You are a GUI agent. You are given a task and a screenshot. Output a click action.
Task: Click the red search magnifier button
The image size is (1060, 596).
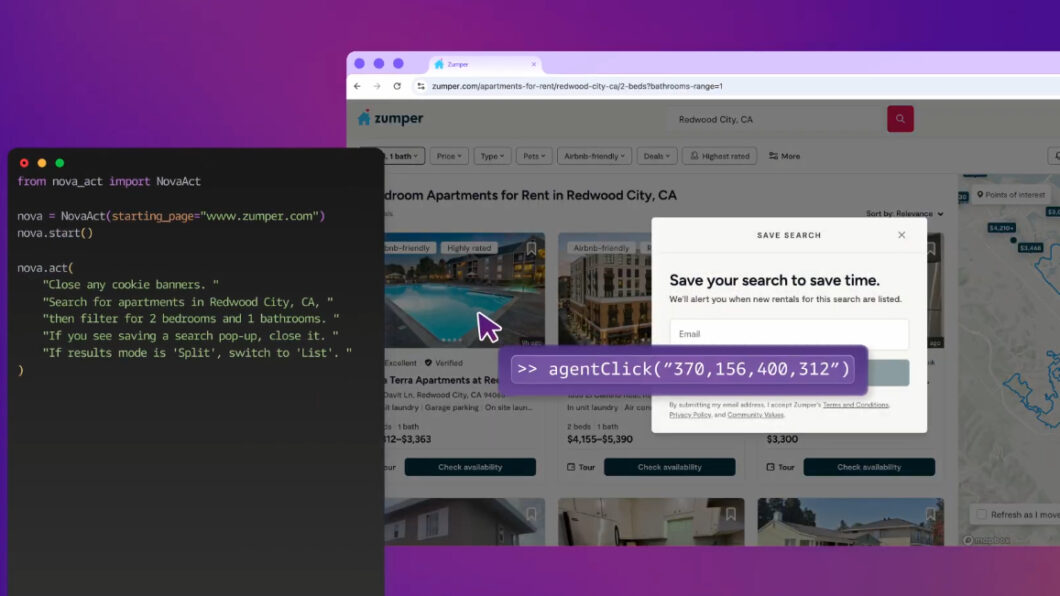(900, 119)
